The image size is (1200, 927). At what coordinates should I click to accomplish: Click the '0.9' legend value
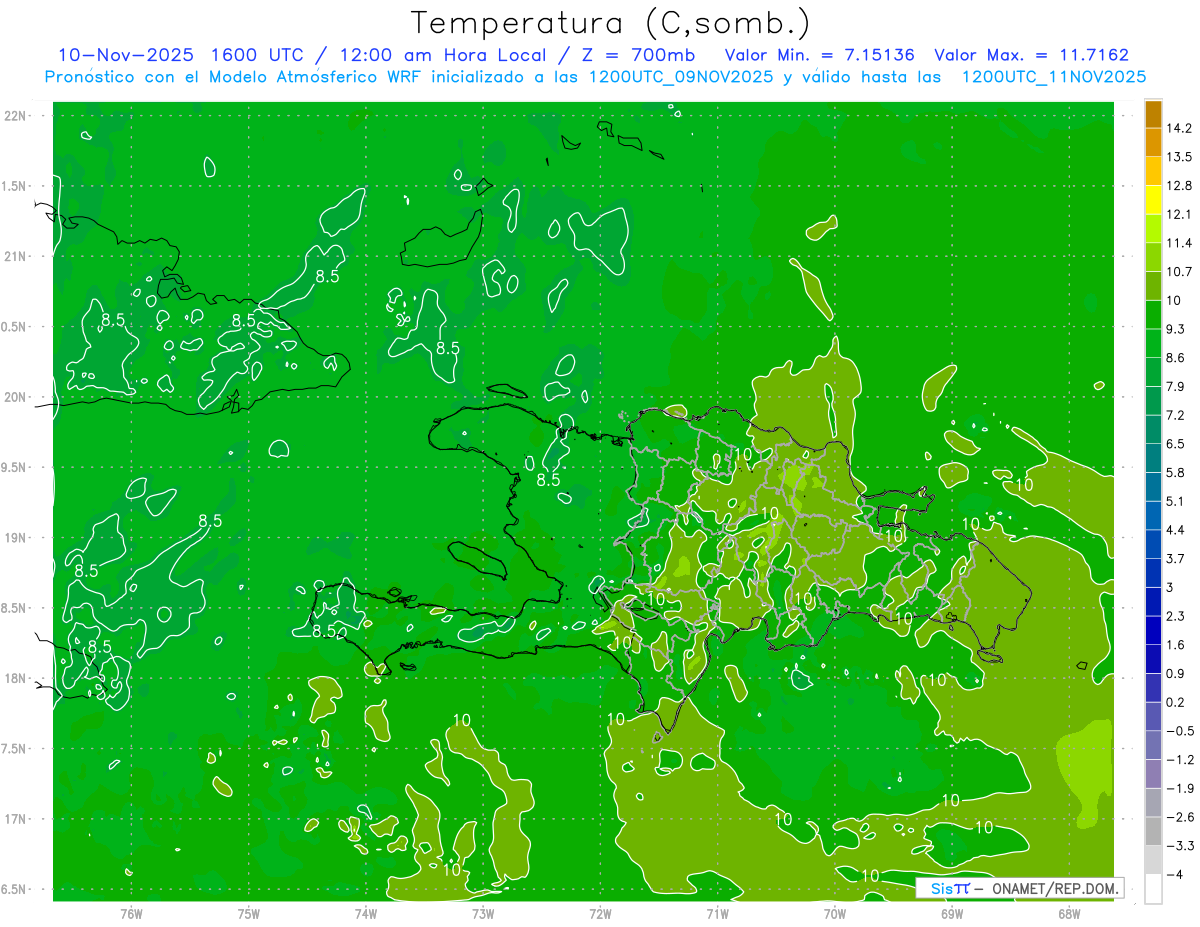1175,674
